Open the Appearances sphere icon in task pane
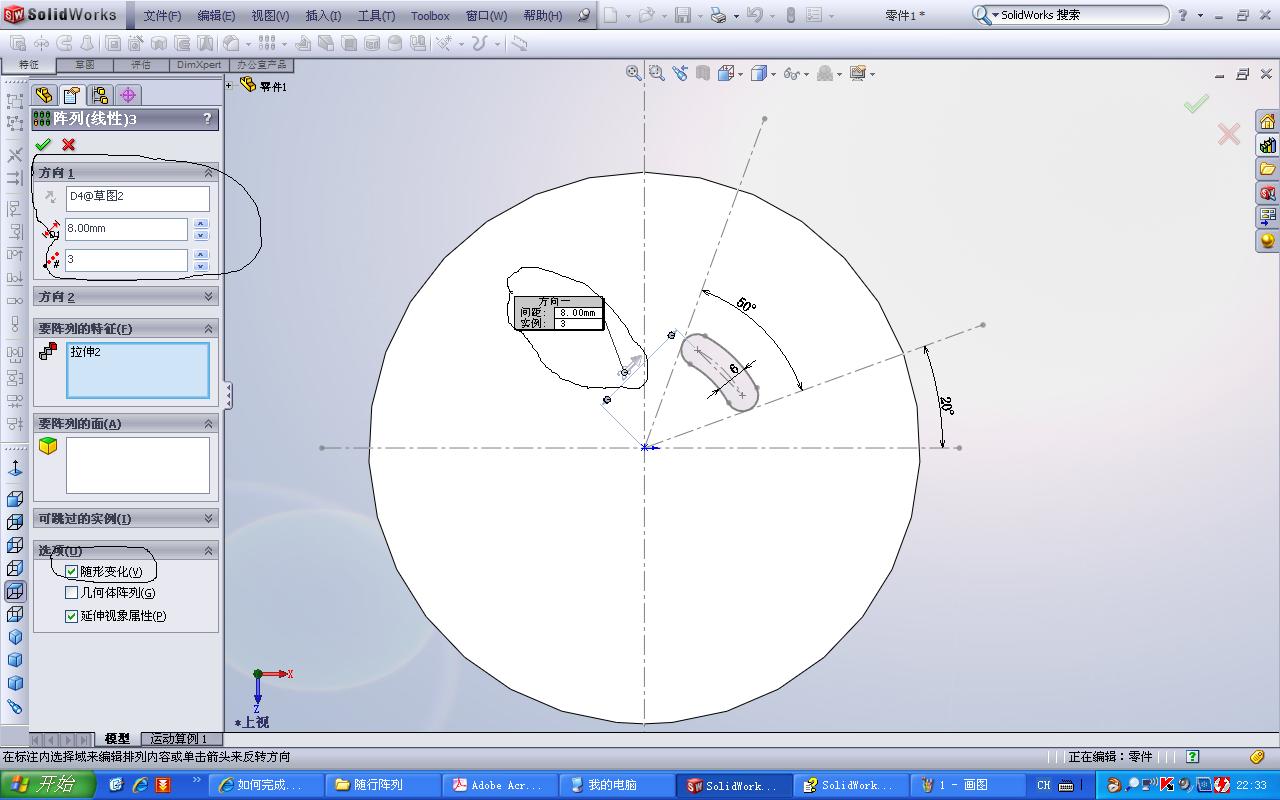The height and width of the screenshot is (800, 1280). click(x=1267, y=241)
